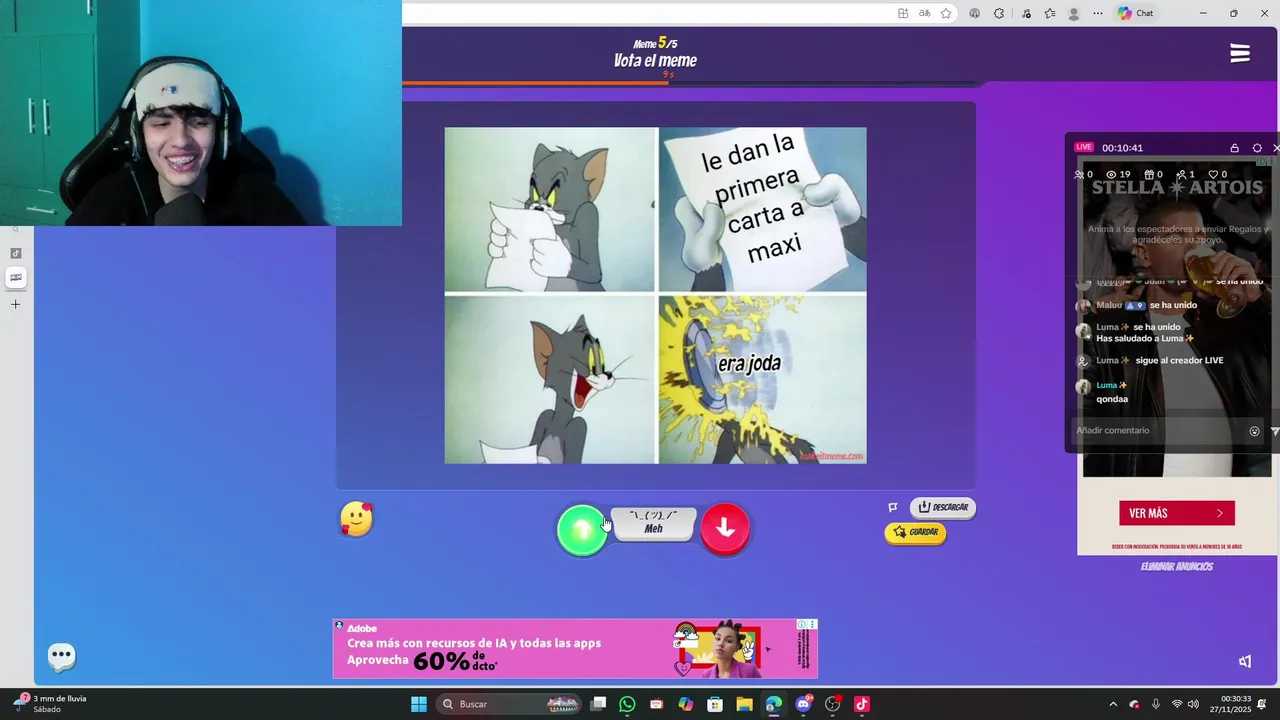
Task: Click the gifts count icon in LIVE panel
Action: [1153, 174]
